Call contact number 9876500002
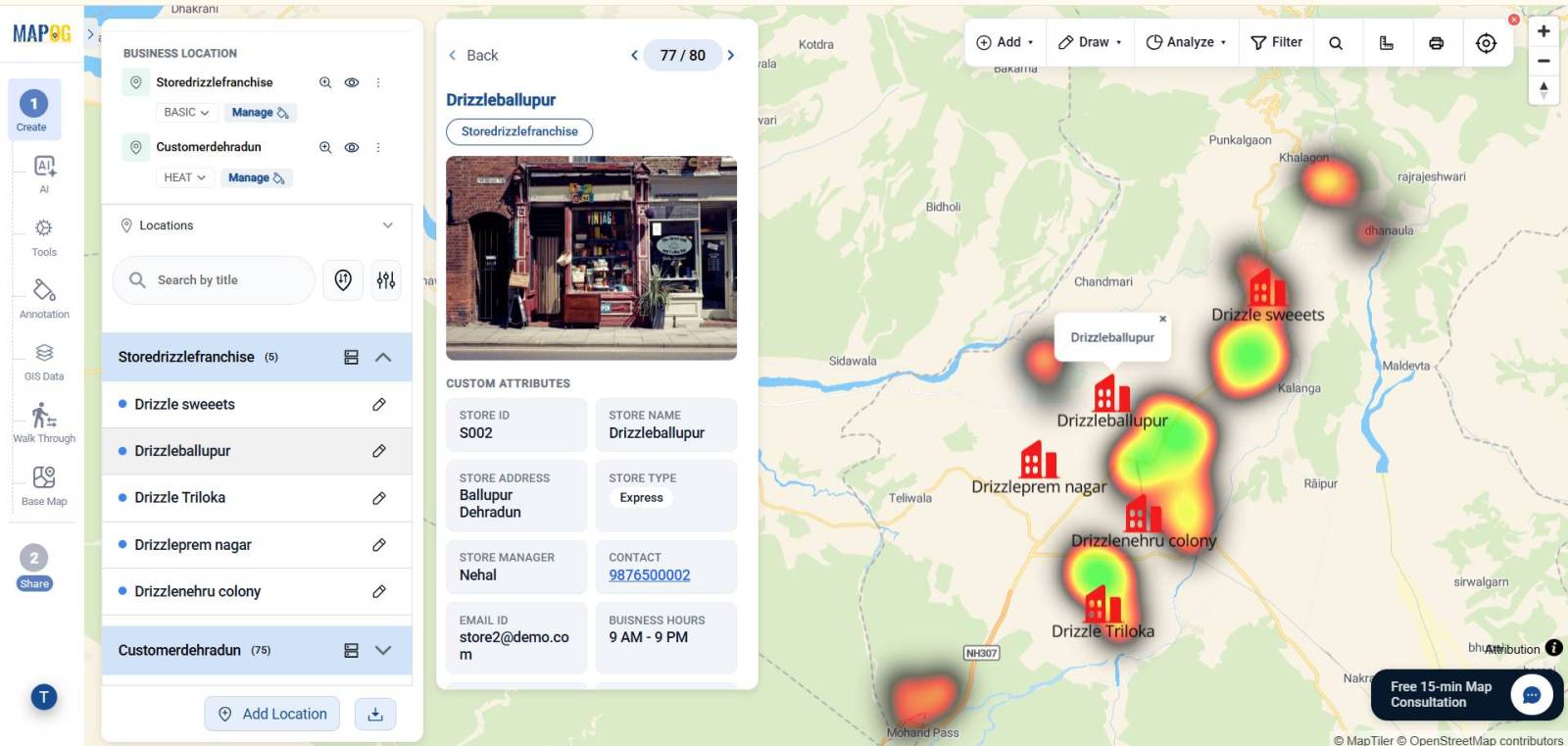This screenshot has height=746, width=1568. (650, 575)
